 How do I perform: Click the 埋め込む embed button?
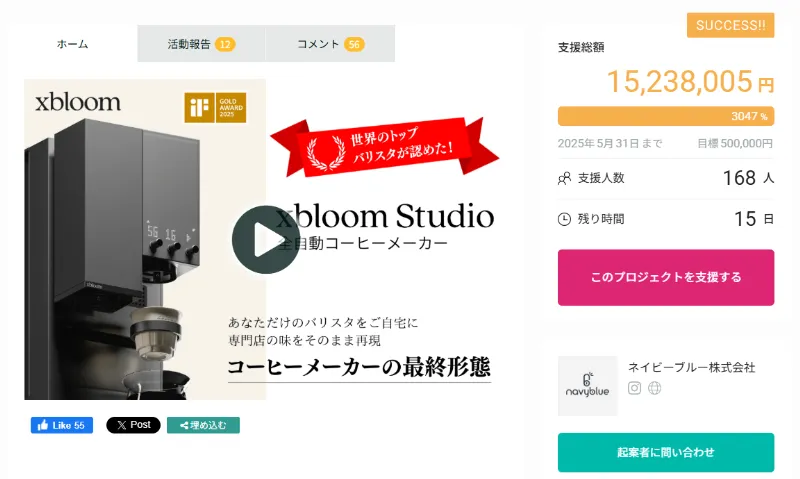point(203,425)
